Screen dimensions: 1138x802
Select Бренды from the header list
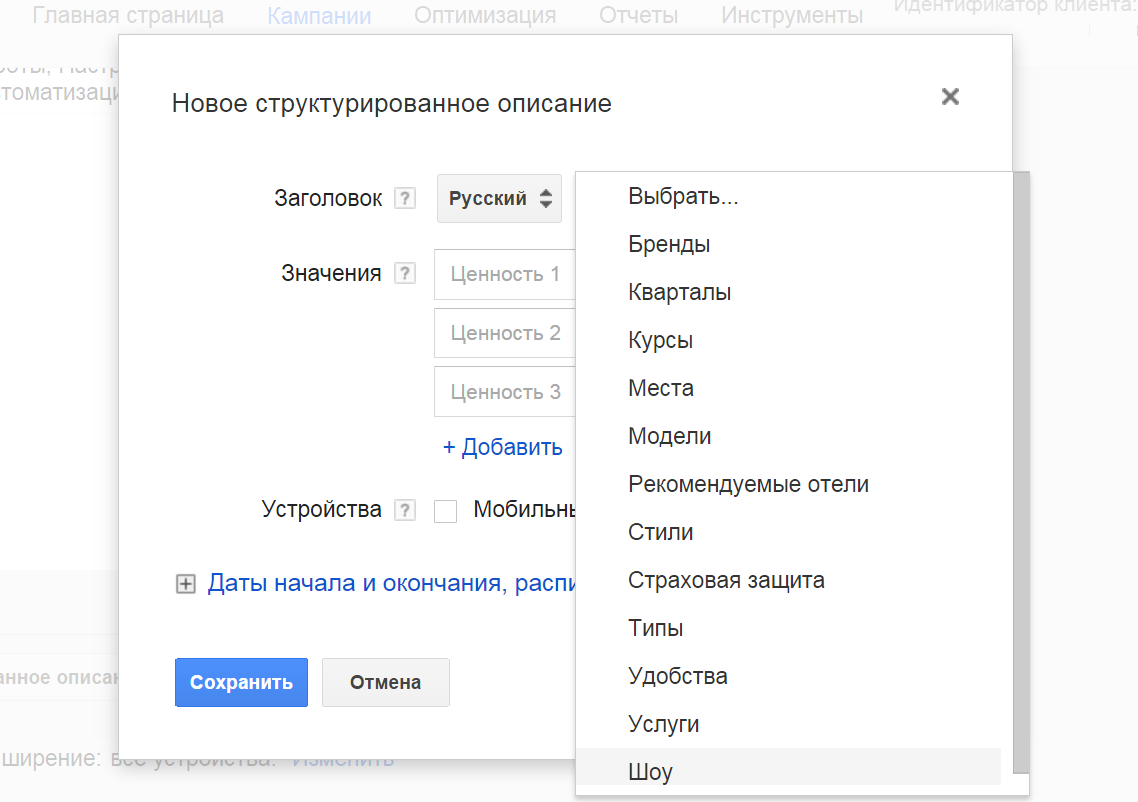pos(669,244)
